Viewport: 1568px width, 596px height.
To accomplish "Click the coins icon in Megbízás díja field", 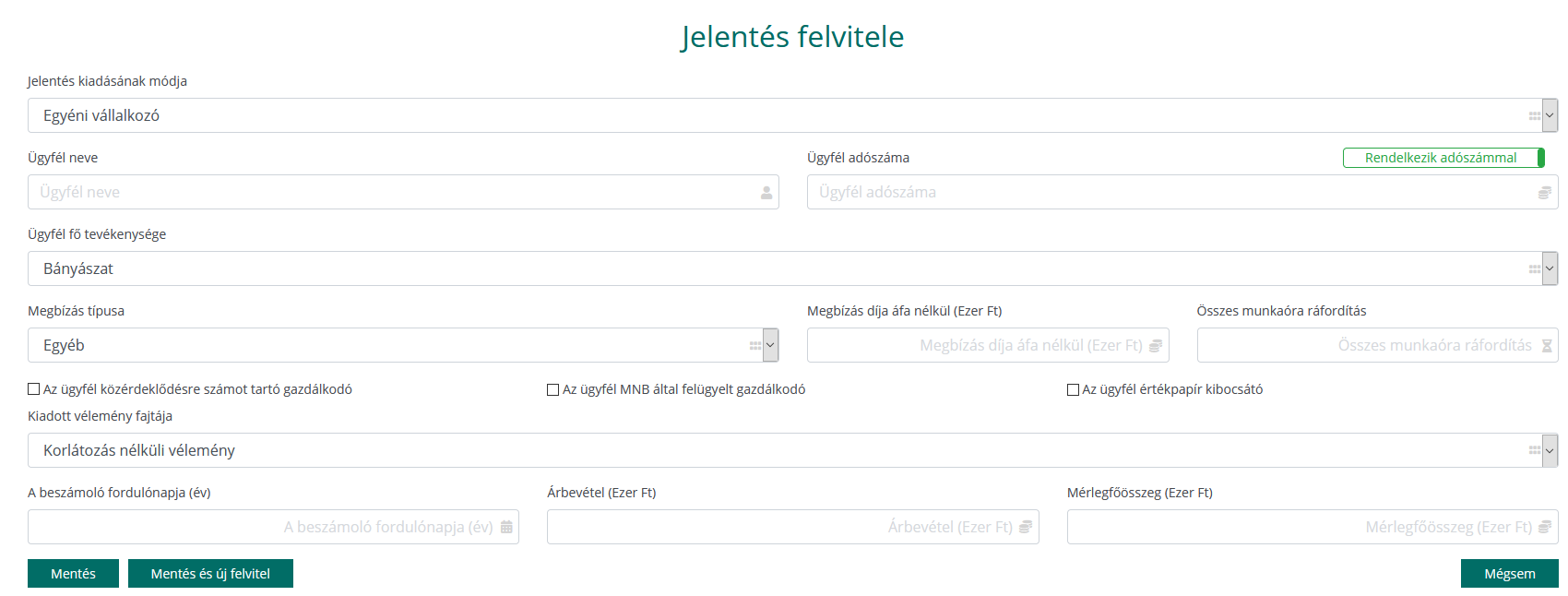I will pos(1156,346).
